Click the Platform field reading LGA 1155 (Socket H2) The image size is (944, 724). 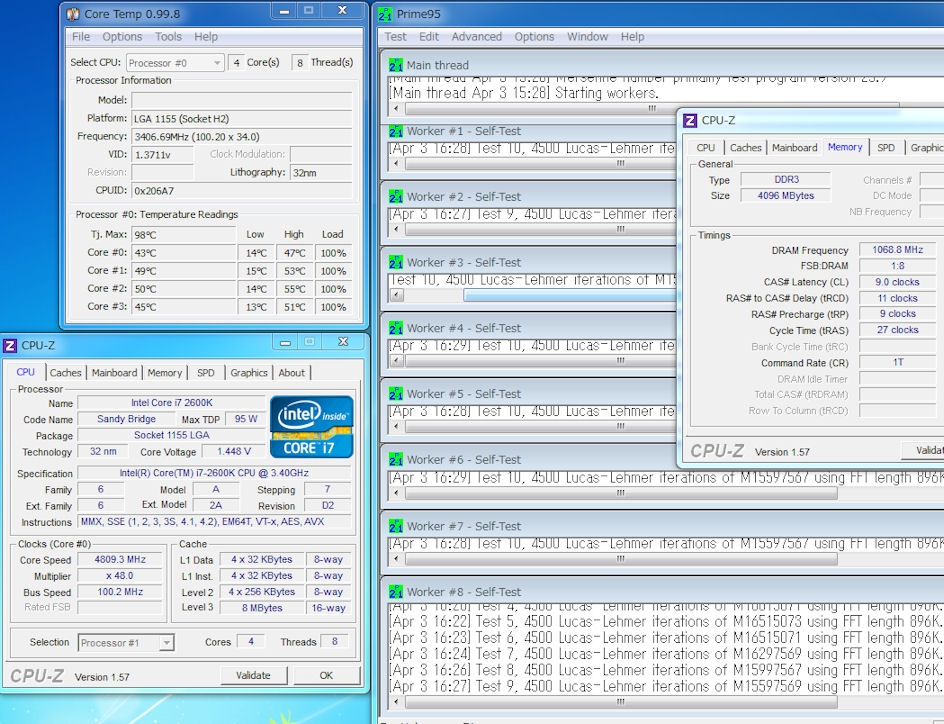242,119
